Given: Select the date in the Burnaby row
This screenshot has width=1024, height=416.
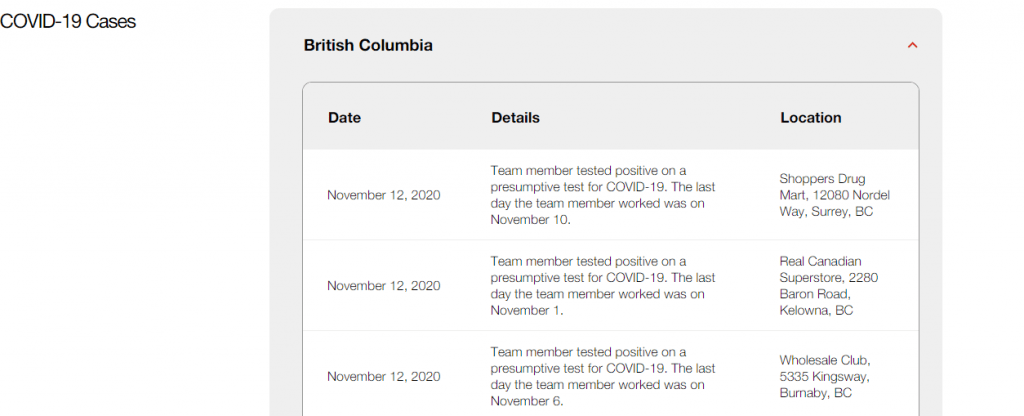Looking at the screenshot, I should tap(383, 377).
